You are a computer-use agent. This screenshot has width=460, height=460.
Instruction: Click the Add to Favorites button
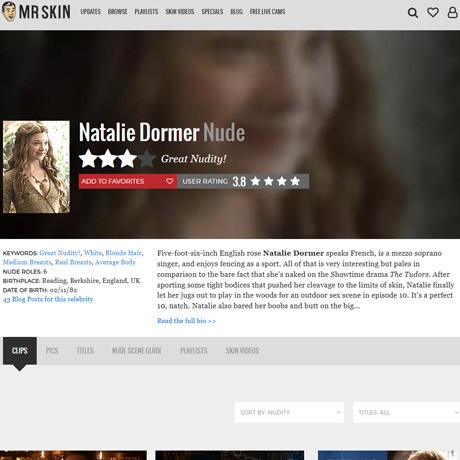(x=128, y=181)
